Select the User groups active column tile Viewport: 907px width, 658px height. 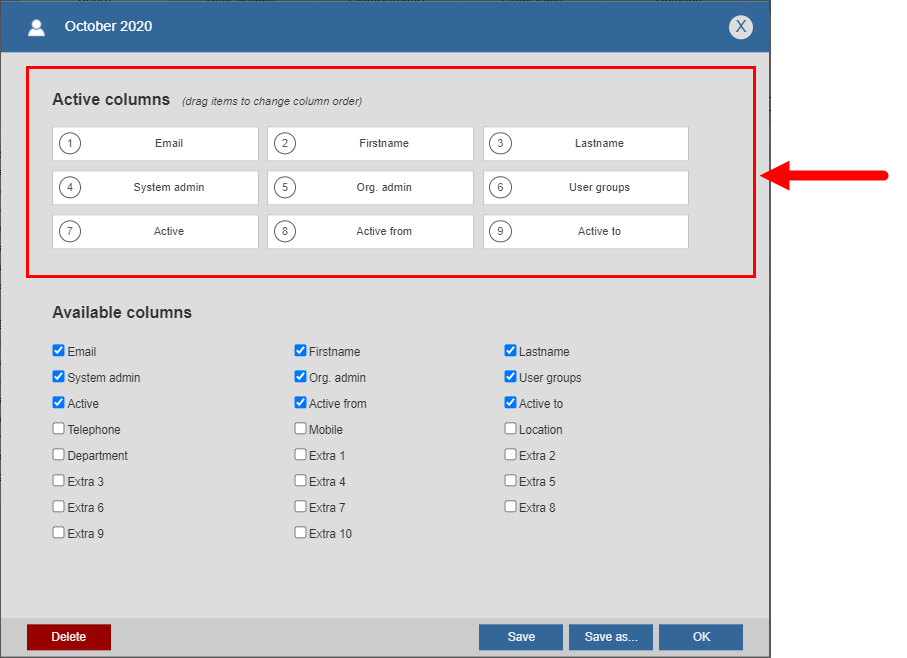586,187
